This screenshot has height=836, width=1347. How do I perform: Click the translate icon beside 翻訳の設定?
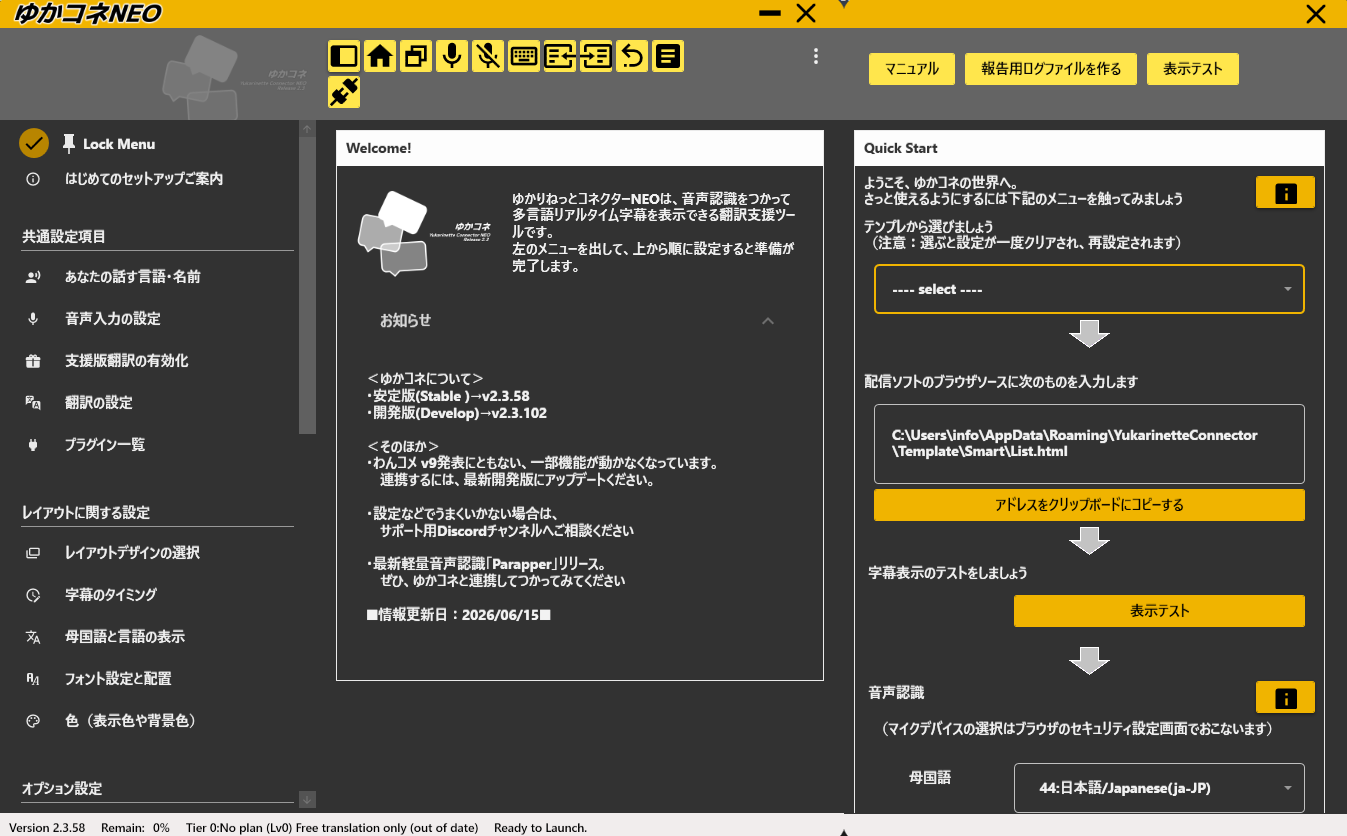(x=33, y=403)
